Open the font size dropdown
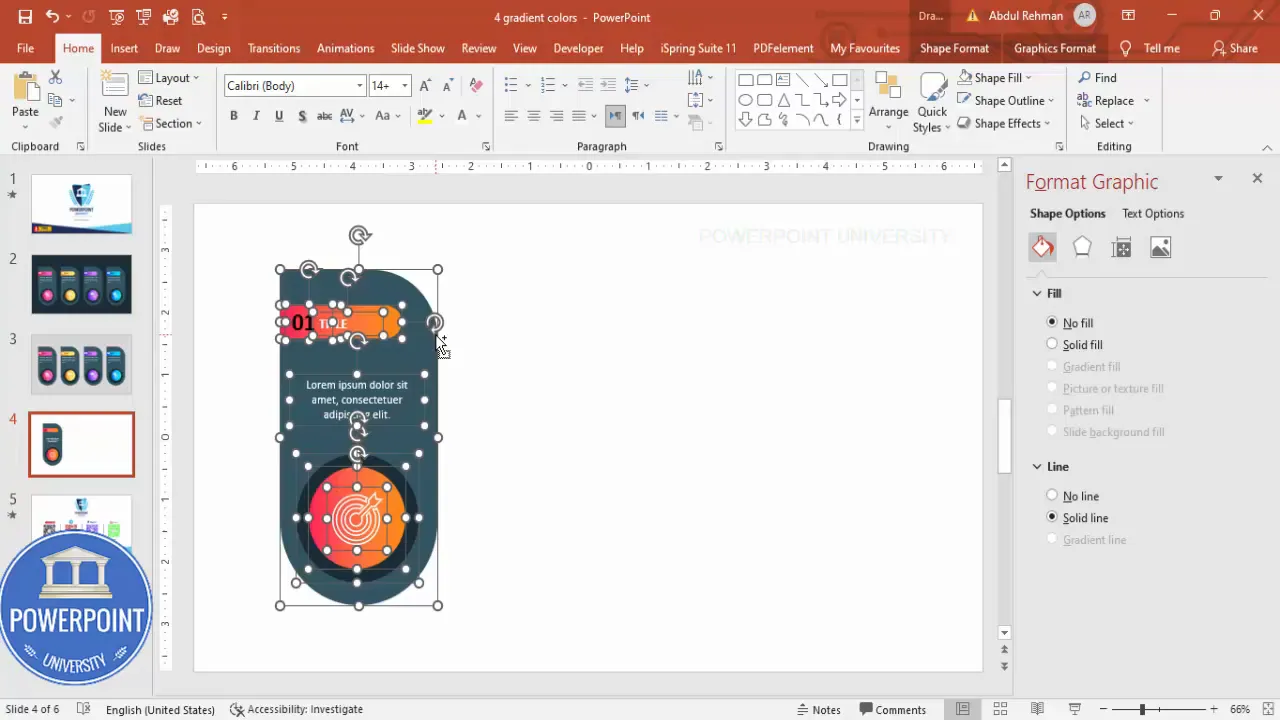The height and width of the screenshot is (720, 1280). [x=405, y=86]
